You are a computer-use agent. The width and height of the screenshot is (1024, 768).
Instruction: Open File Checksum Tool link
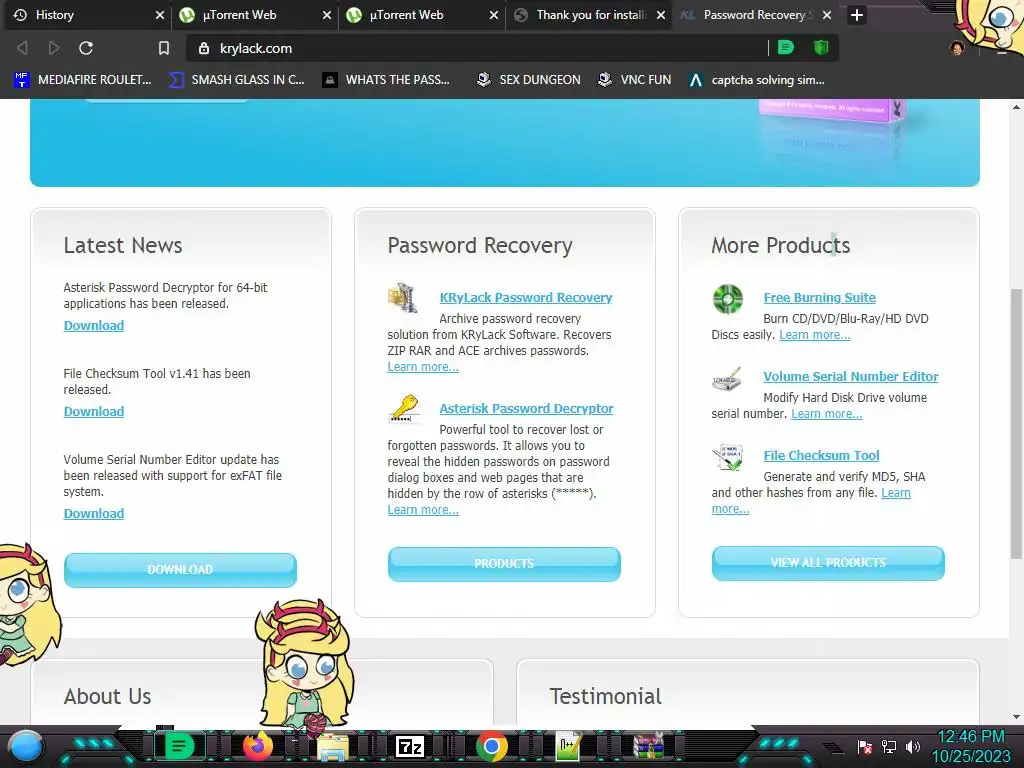pos(821,455)
